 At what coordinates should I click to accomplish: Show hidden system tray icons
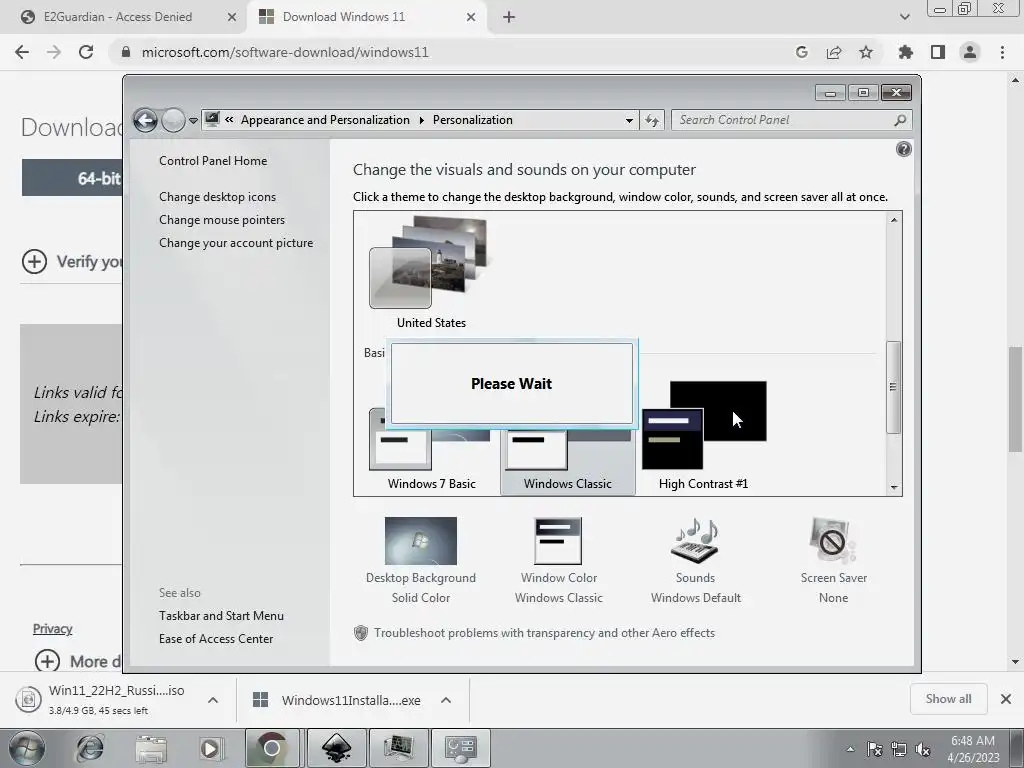[x=850, y=749]
